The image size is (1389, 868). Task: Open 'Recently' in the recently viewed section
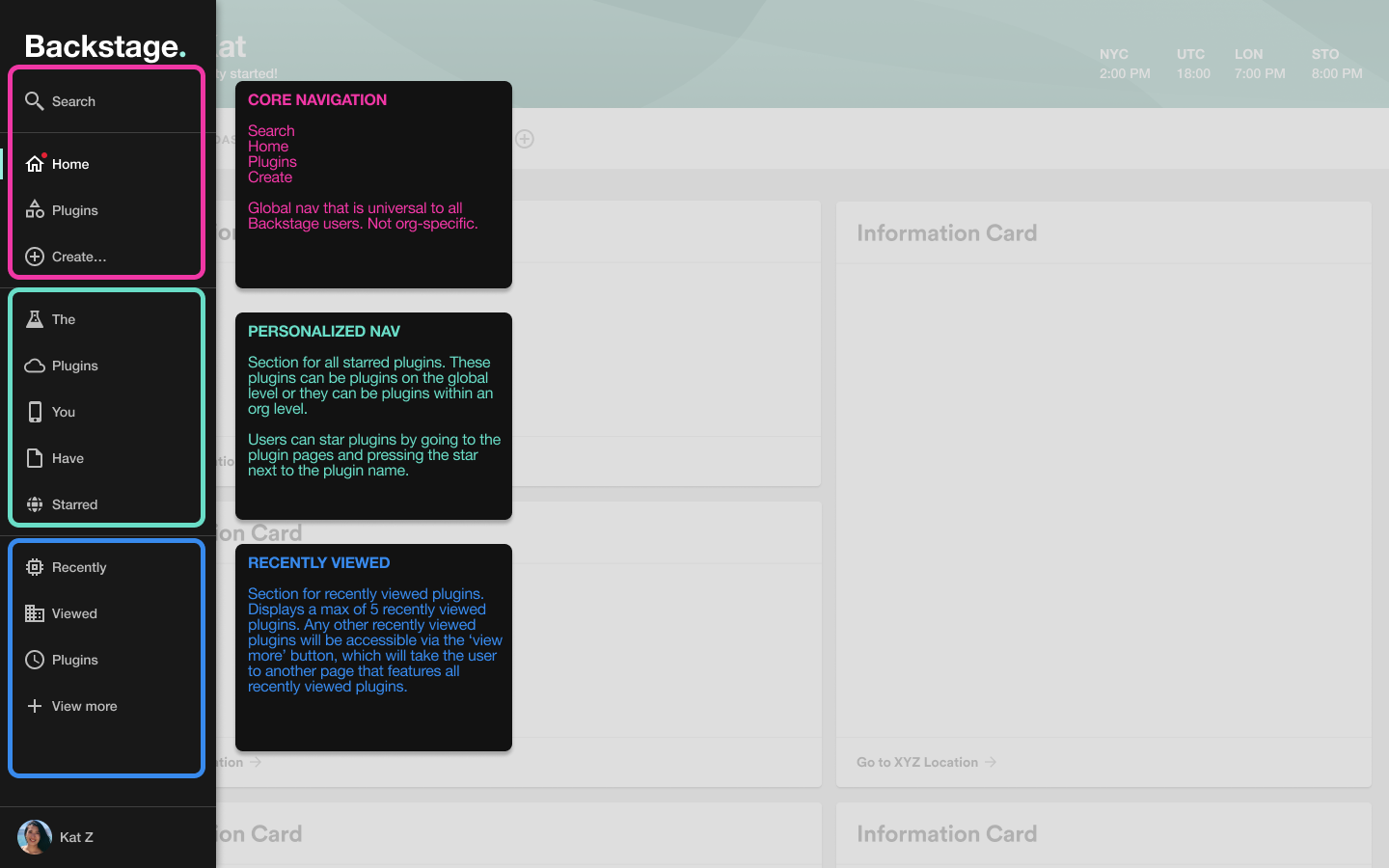coord(79,567)
